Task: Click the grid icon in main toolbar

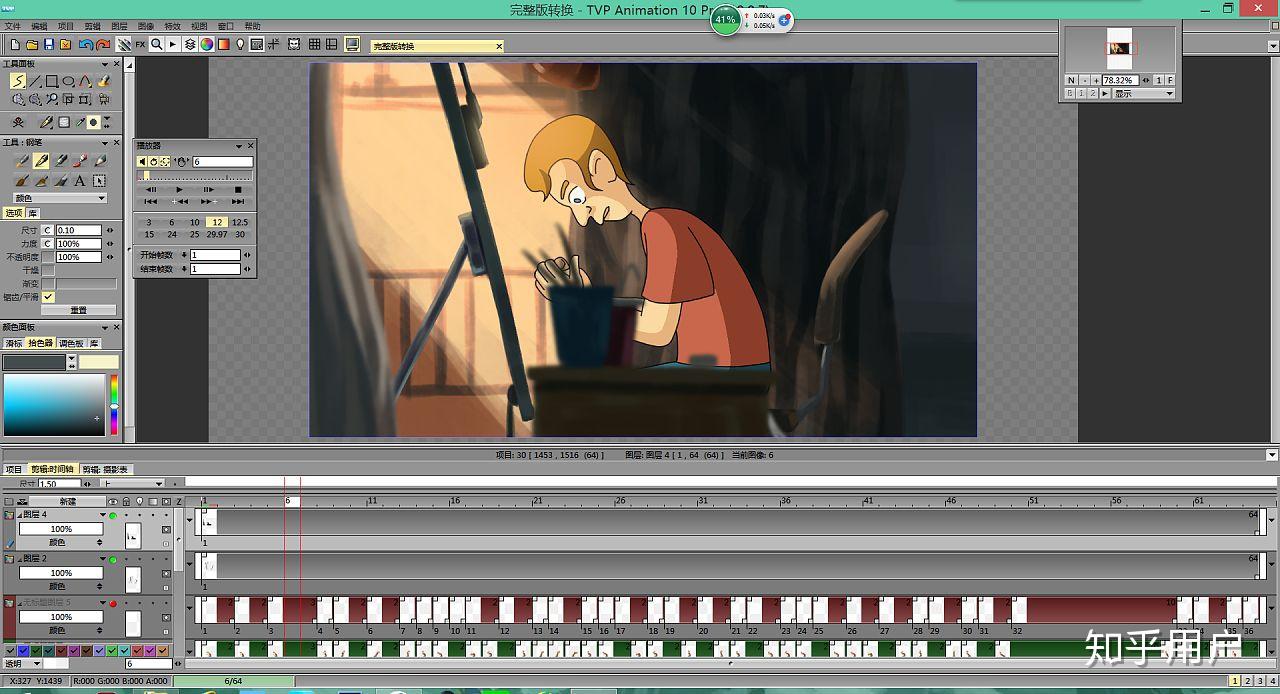Action: 314,45
